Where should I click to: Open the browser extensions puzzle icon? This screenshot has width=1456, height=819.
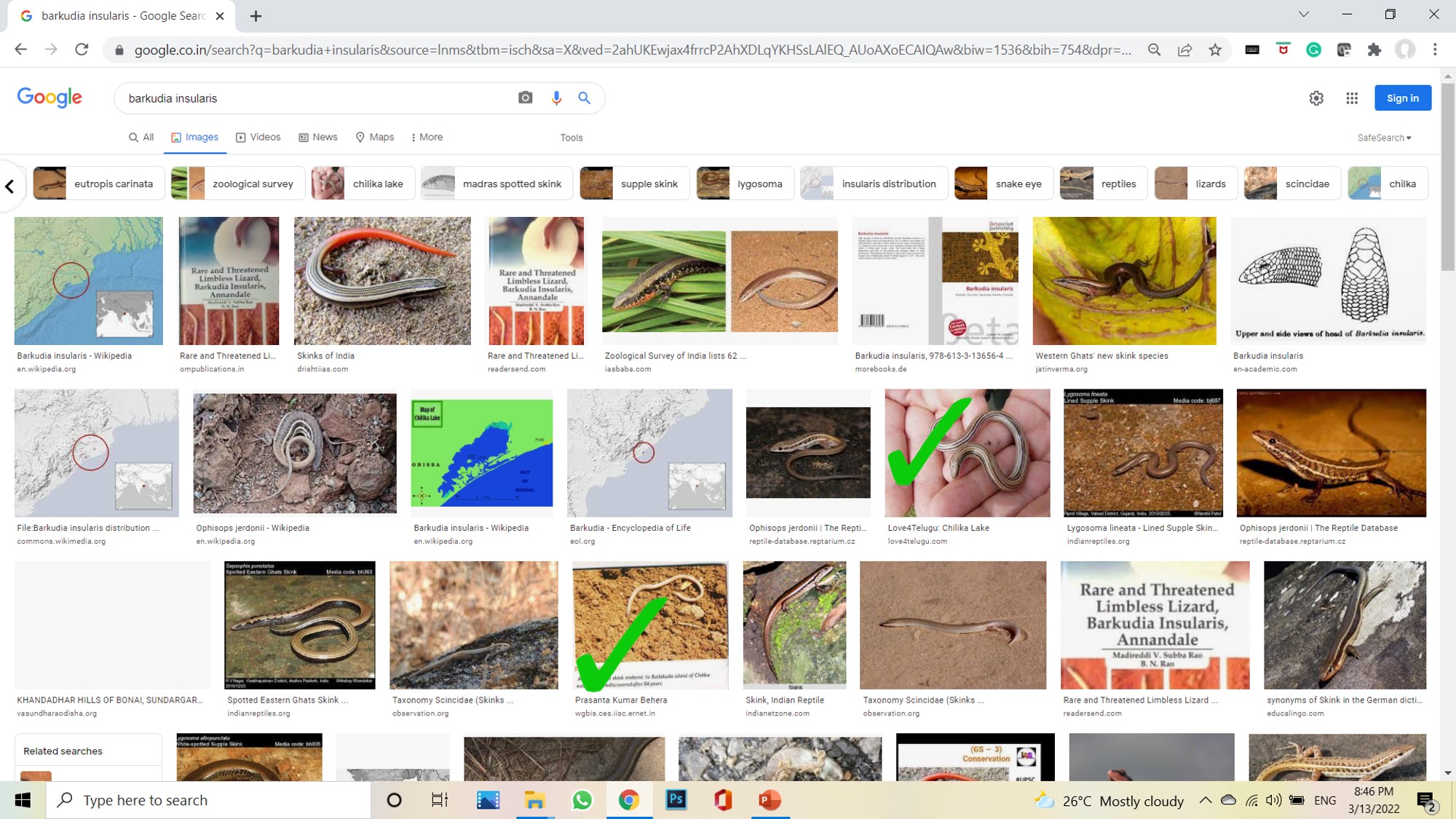[1375, 50]
